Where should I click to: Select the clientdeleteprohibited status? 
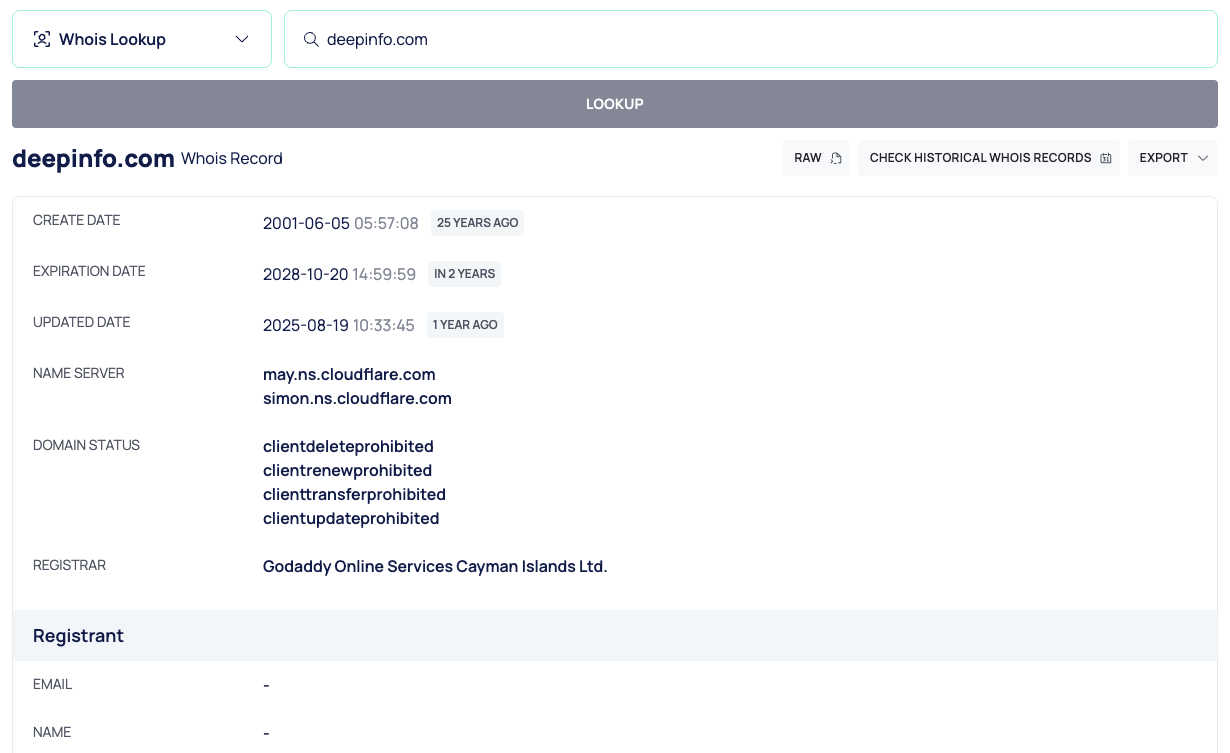pyautogui.click(x=348, y=447)
